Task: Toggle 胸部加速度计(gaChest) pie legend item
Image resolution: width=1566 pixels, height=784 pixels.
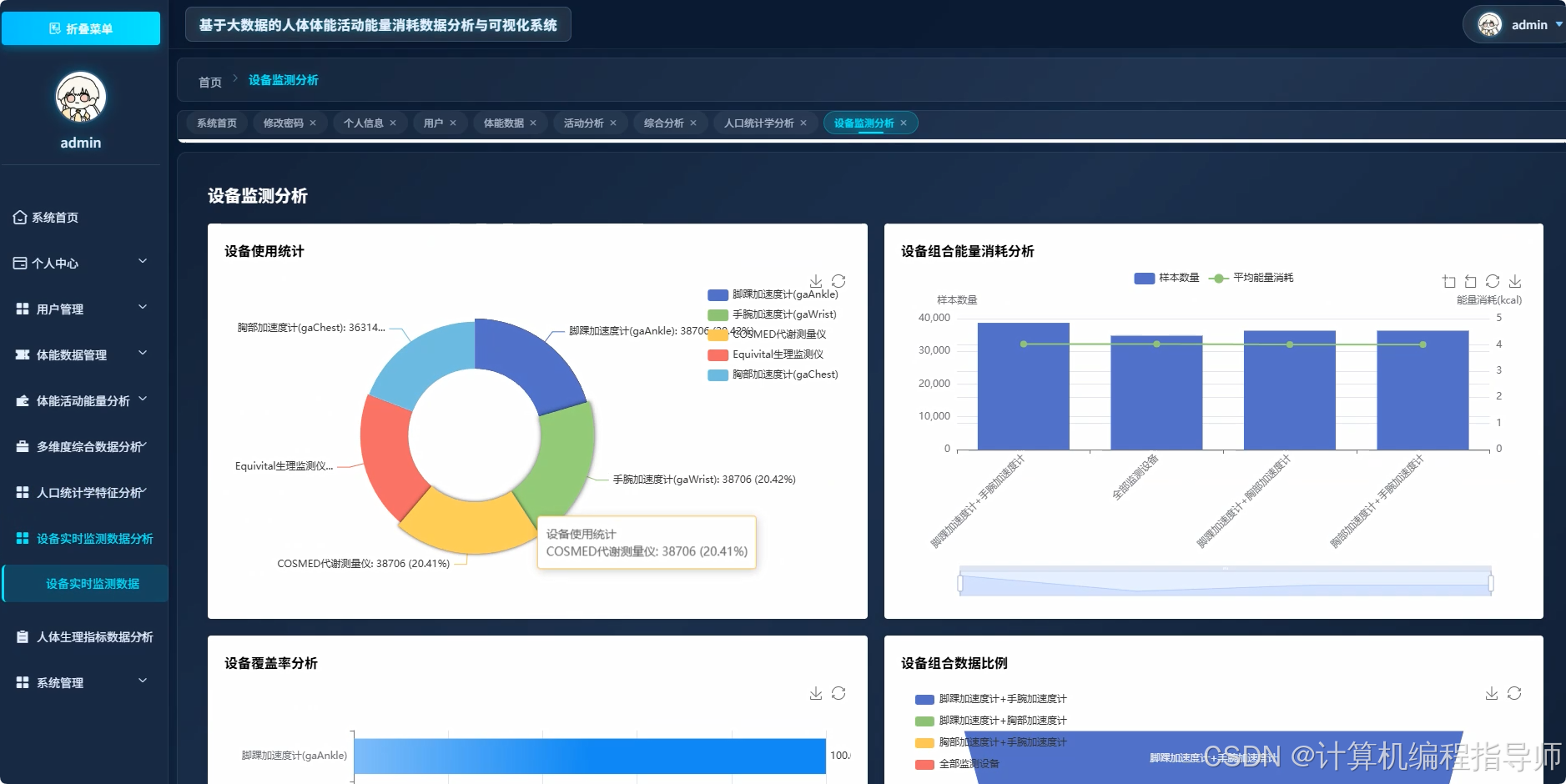Action: coord(773,374)
